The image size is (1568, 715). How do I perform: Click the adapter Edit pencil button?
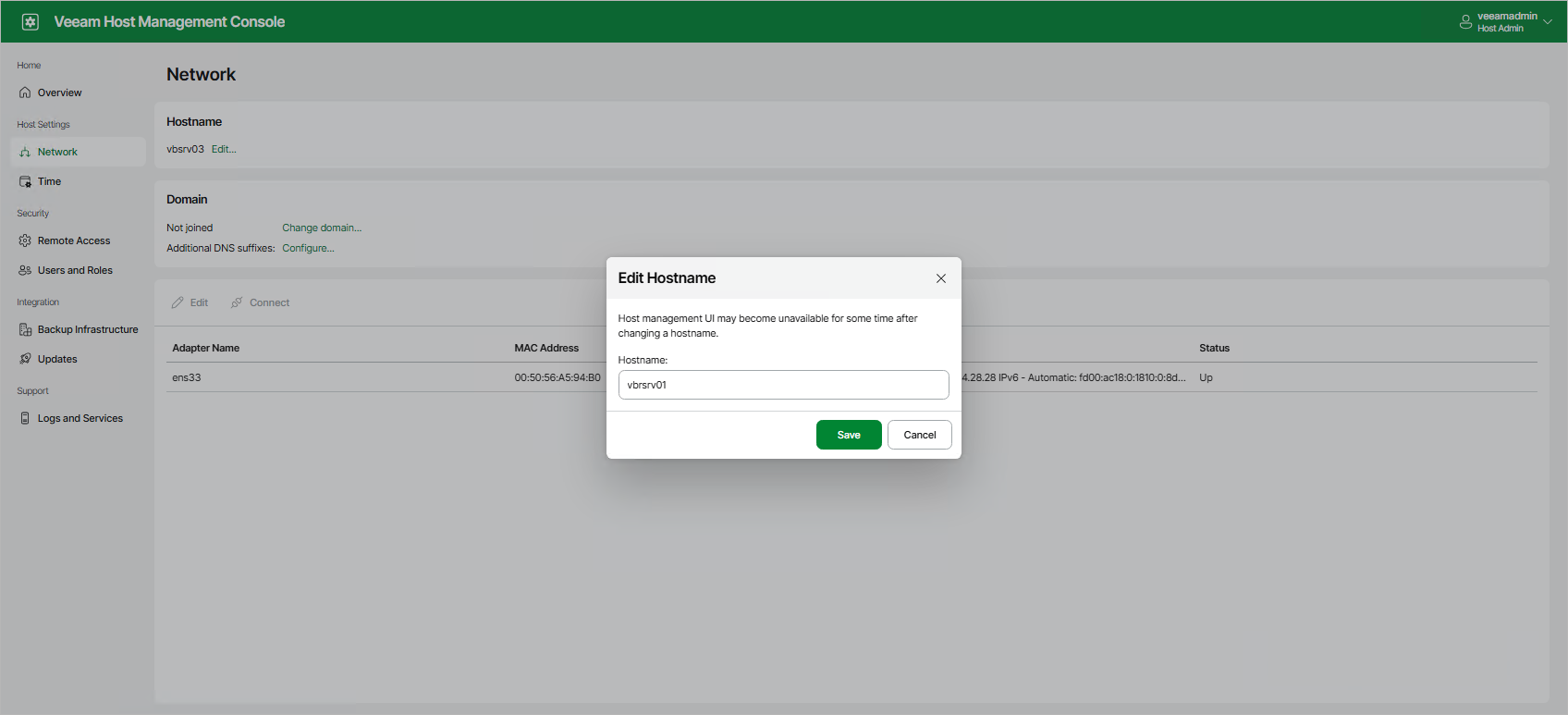(x=190, y=302)
